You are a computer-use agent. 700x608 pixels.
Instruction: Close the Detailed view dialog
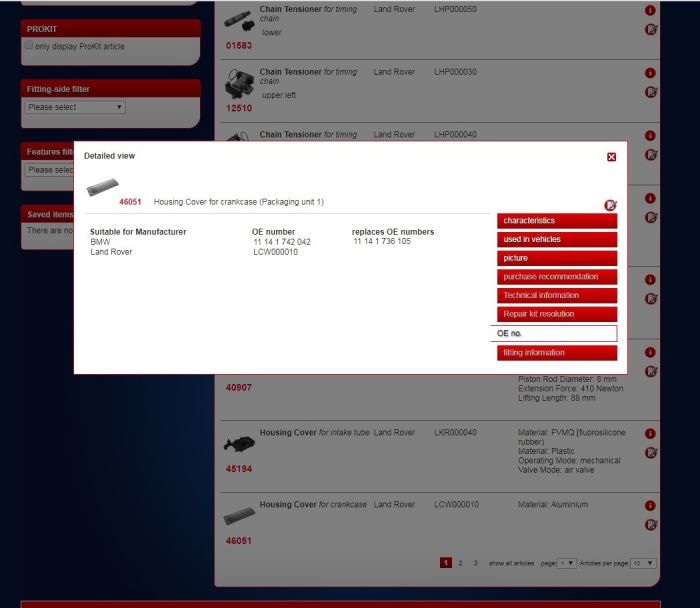611,157
